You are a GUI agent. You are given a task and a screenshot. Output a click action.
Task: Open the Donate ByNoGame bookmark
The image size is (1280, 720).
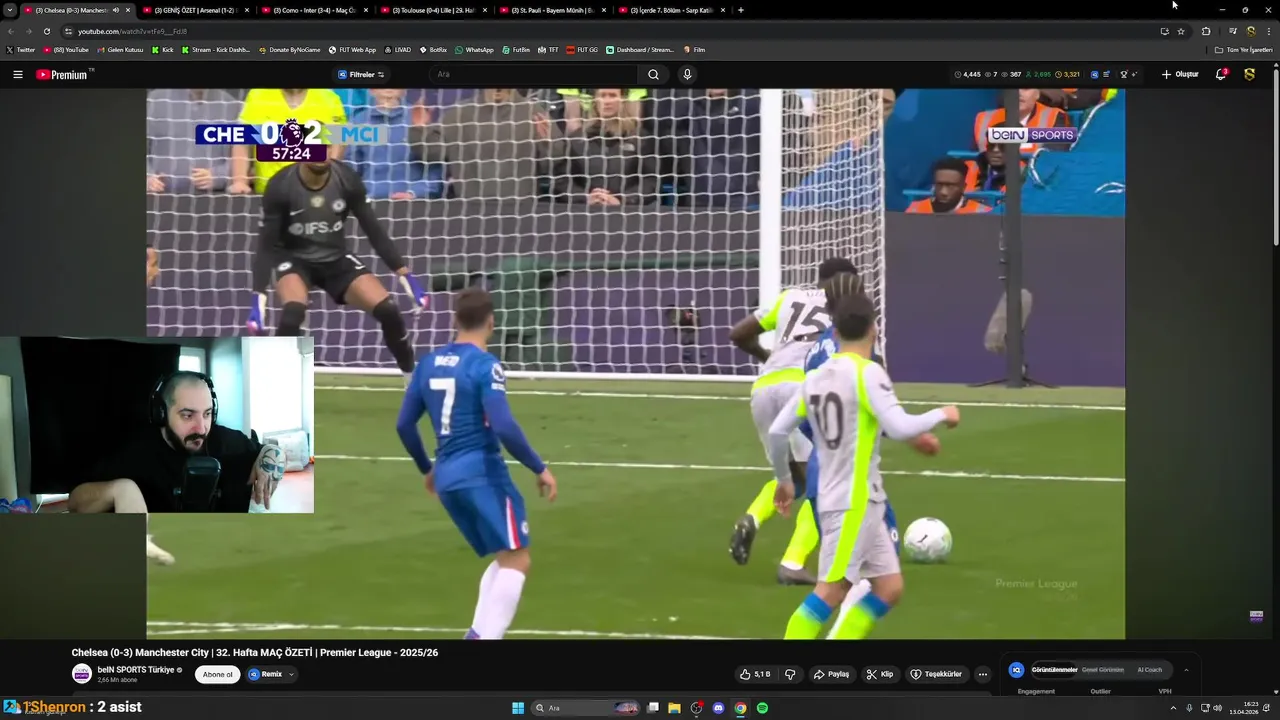(x=290, y=49)
